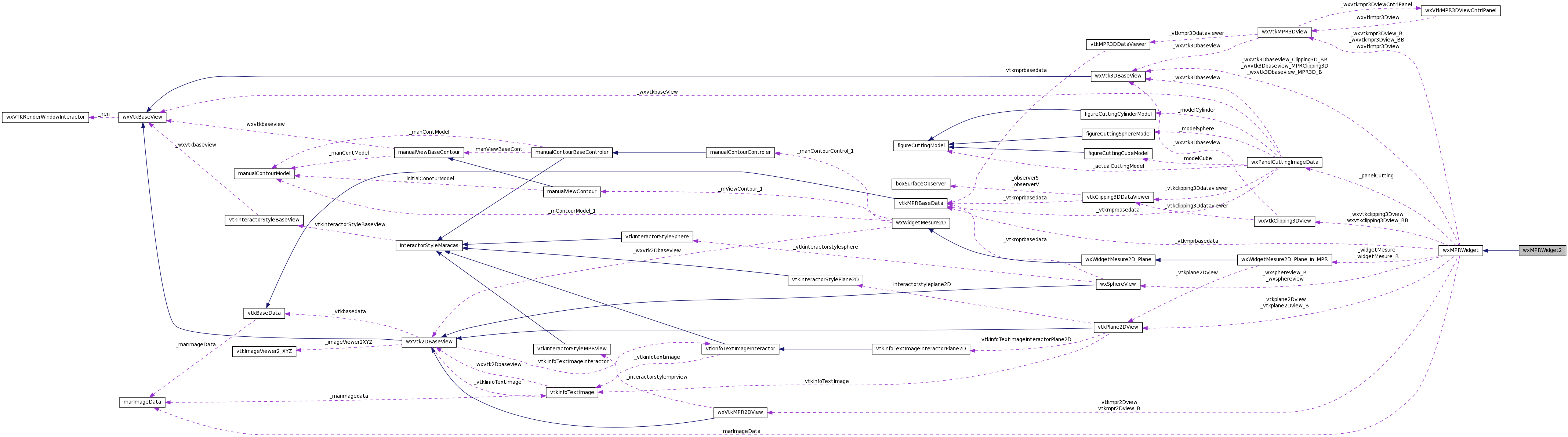
Task: Select the '_interactorstyleplane2D' edge label
Action: point(921,285)
